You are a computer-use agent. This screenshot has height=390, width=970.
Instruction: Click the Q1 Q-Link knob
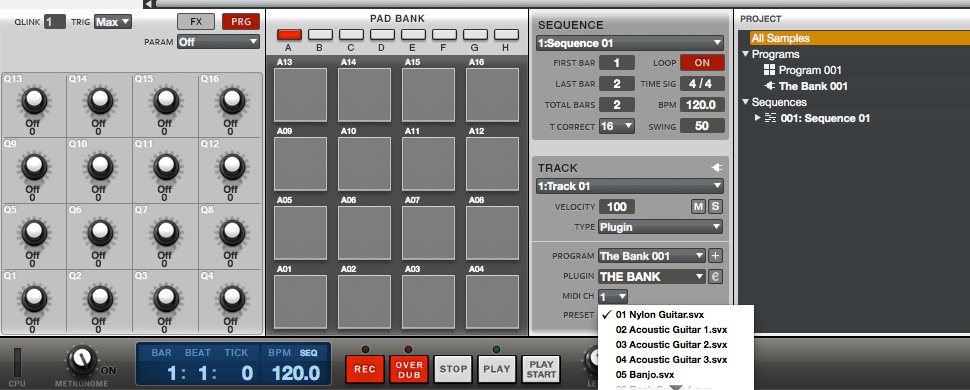pyautogui.click(x=34, y=298)
